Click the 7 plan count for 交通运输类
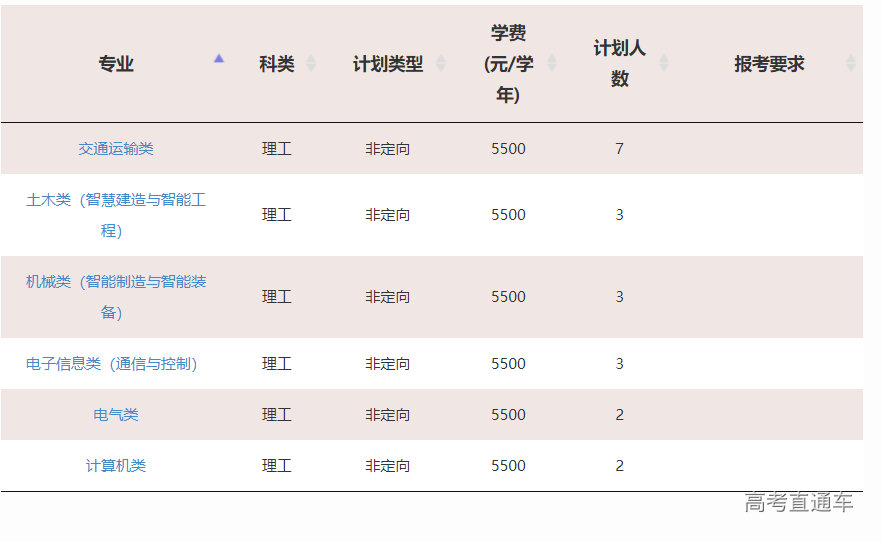Screen dimensions: 882x542 [x=620, y=149]
